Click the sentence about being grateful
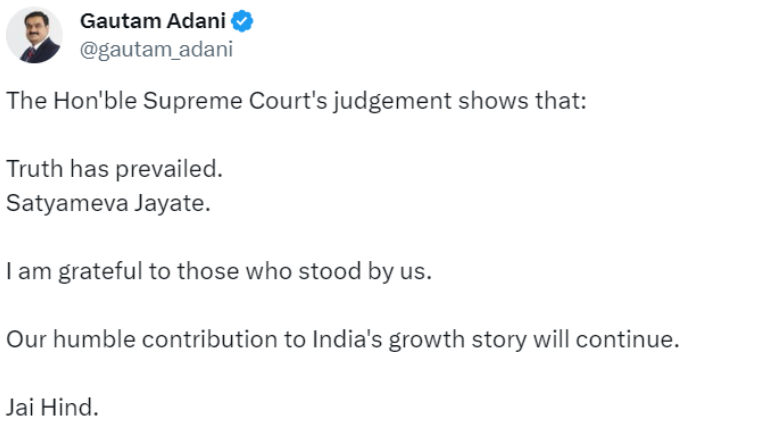774x430 pixels. pos(219,272)
